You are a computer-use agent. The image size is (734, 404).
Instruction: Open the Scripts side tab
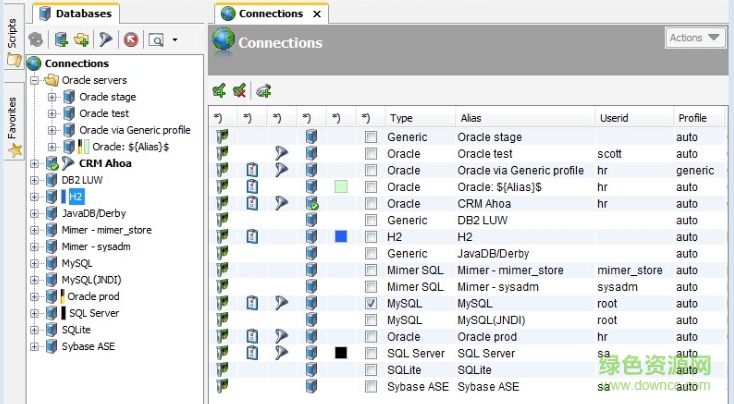(x=12, y=33)
